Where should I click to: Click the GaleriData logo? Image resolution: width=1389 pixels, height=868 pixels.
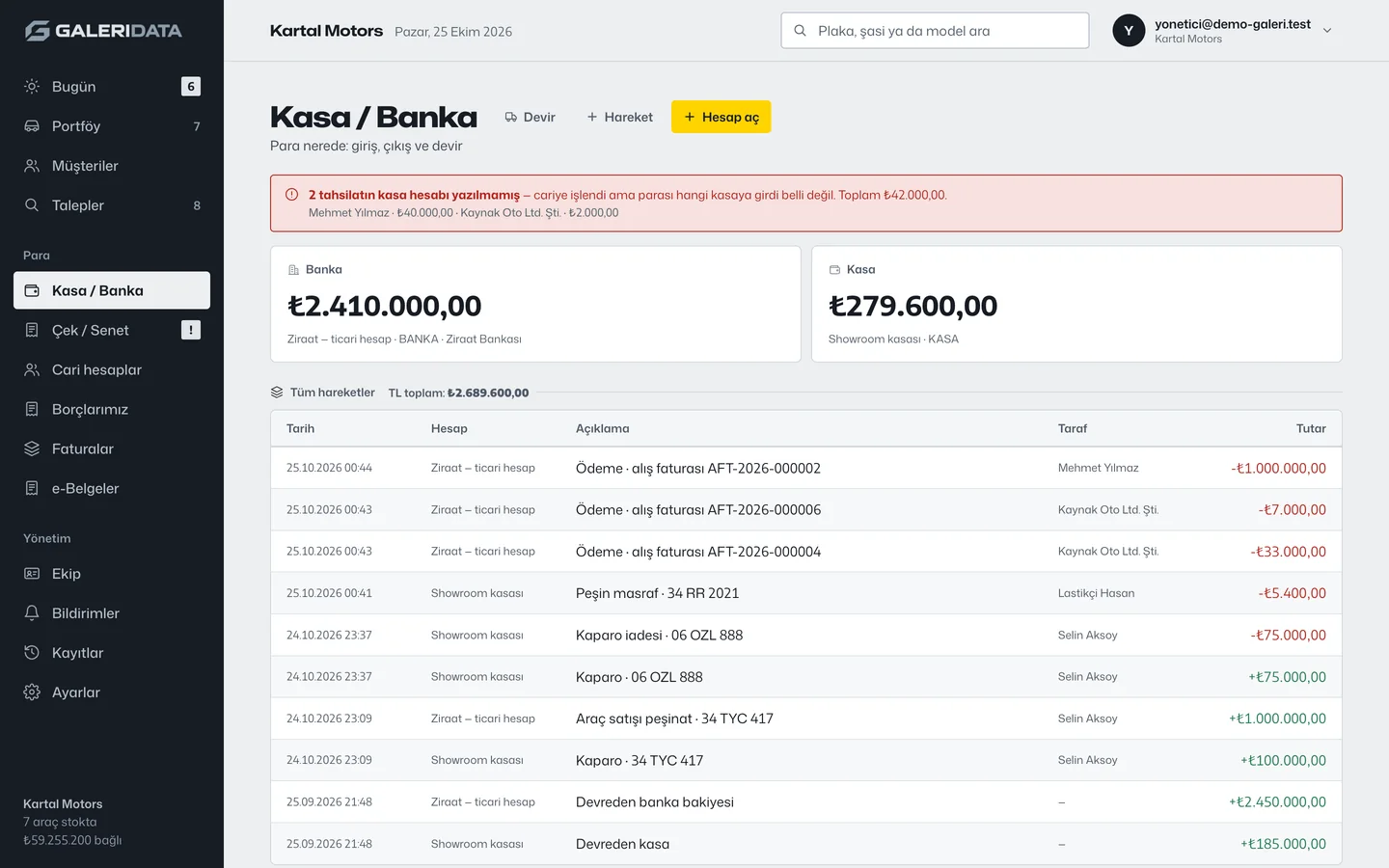(x=103, y=31)
